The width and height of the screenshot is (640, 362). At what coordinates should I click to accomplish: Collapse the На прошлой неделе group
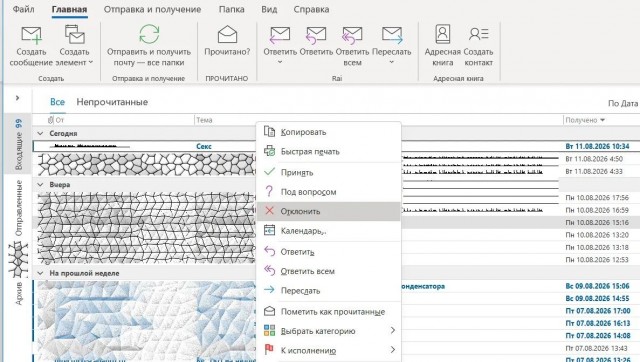40,273
